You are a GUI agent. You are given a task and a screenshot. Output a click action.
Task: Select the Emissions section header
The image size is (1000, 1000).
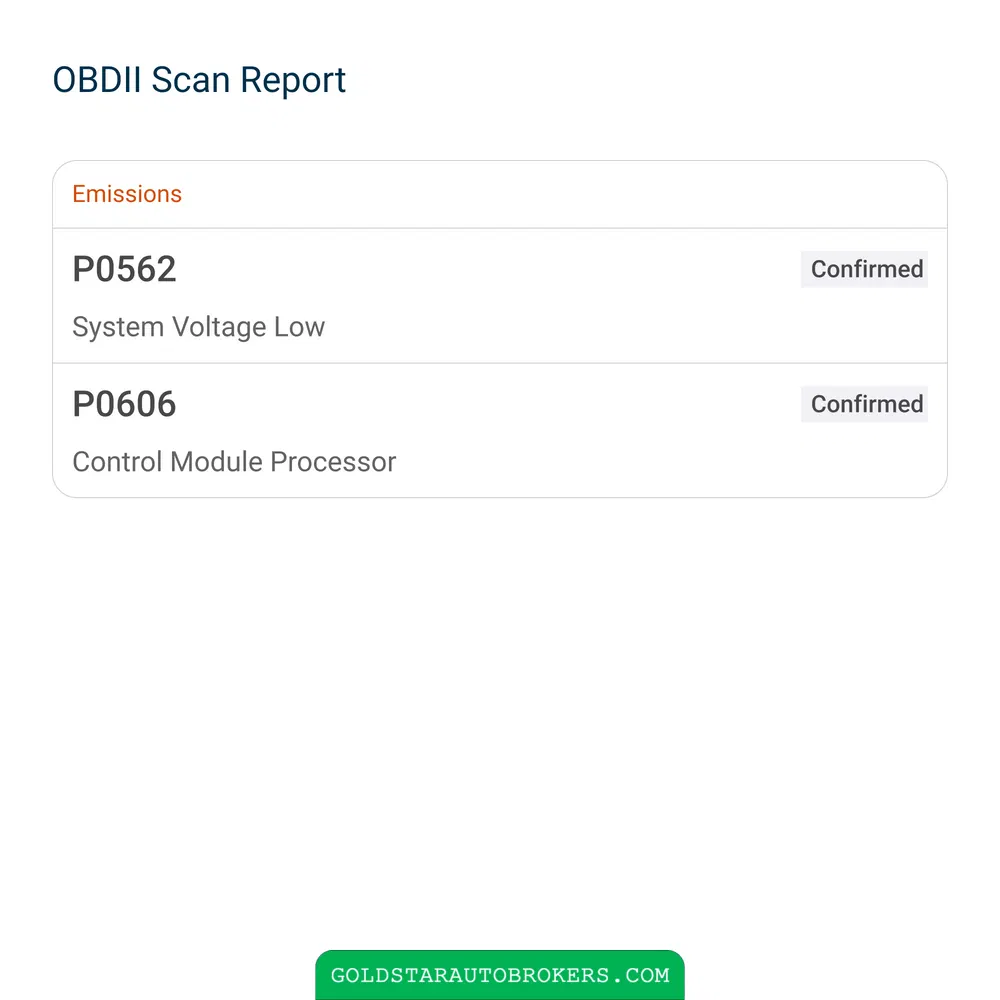point(127,194)
